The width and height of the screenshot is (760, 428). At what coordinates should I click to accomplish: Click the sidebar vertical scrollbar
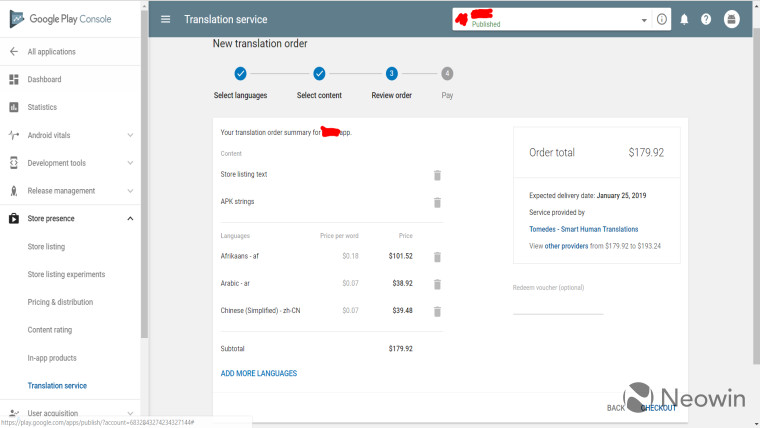[144, 174]
